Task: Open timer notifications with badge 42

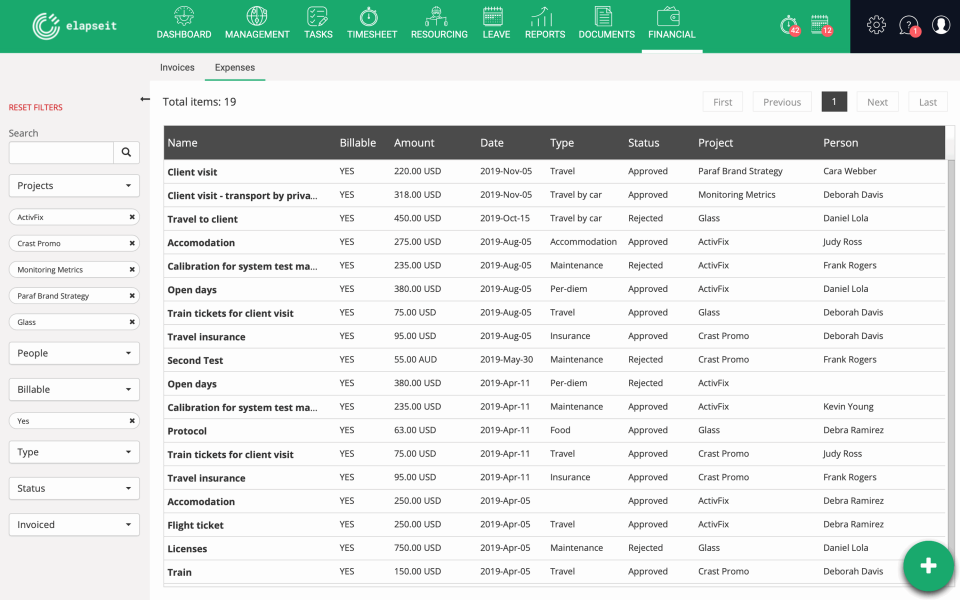Action: [x=789, y=26]
